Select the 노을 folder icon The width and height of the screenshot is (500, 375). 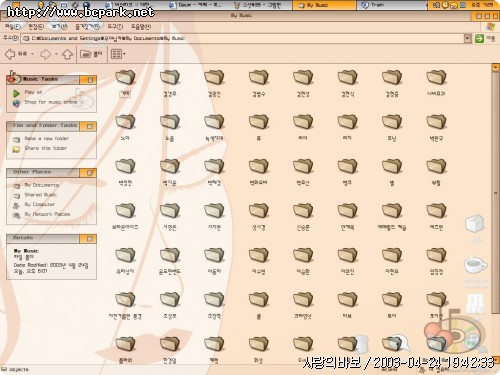pos(170,122)
